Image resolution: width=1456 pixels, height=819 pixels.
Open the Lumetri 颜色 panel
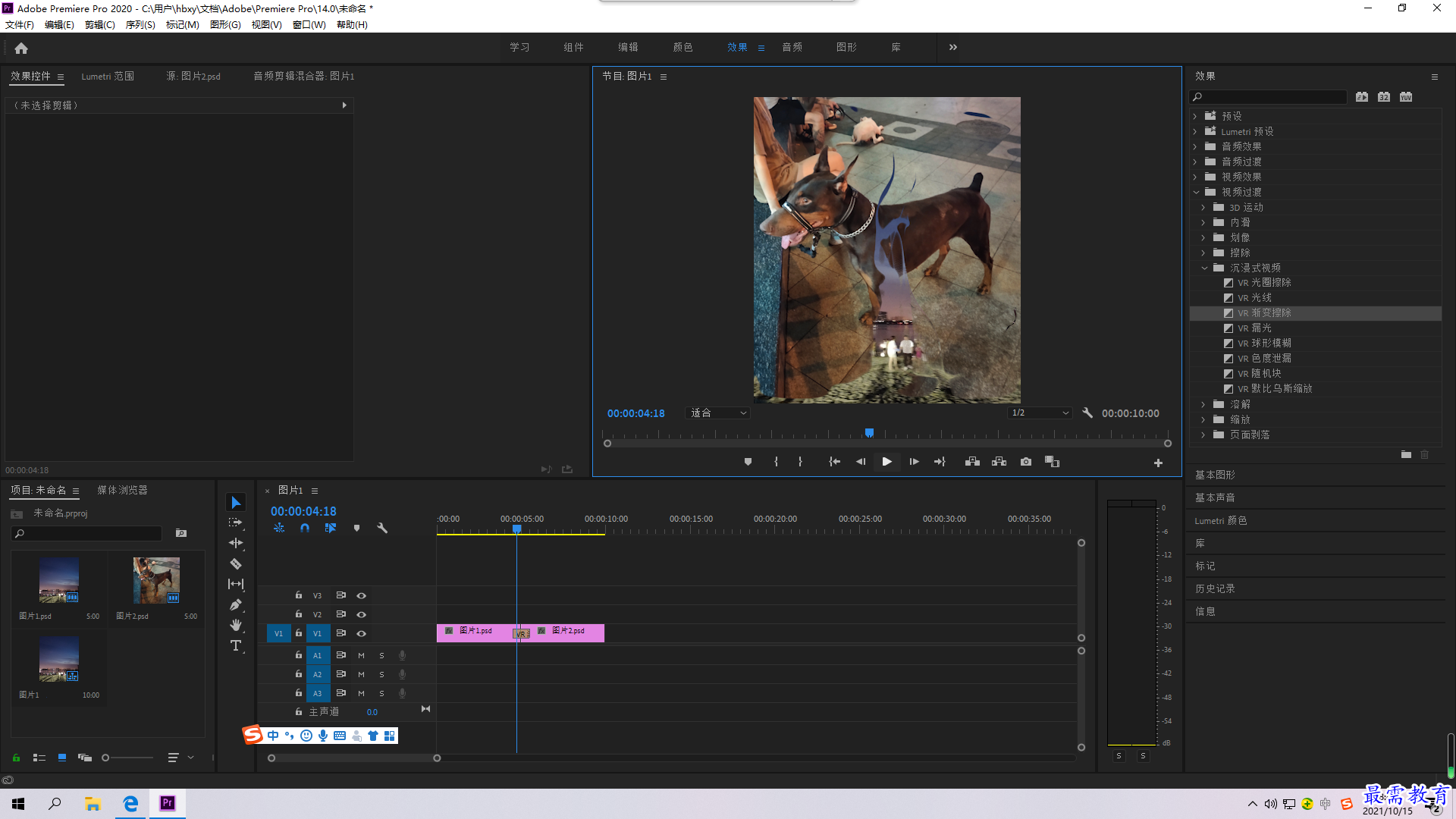1221,520
